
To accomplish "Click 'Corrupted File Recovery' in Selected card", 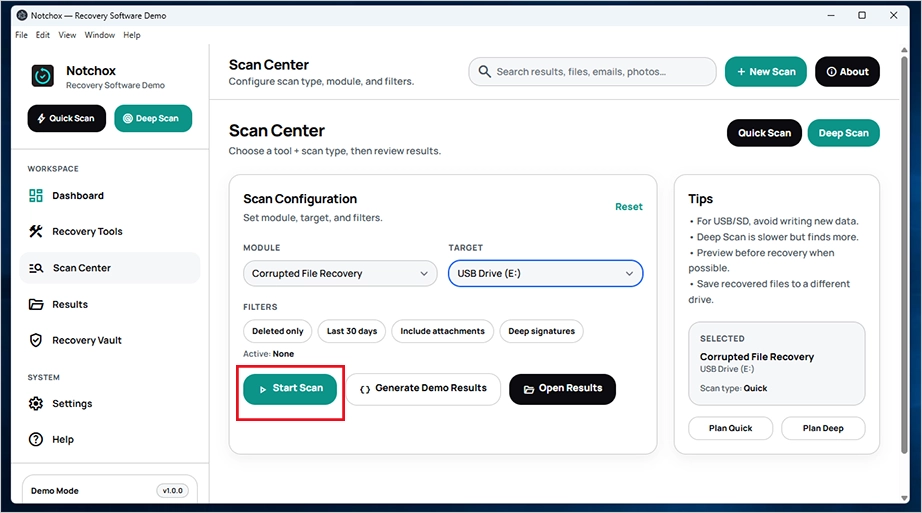I will (757, 357).
